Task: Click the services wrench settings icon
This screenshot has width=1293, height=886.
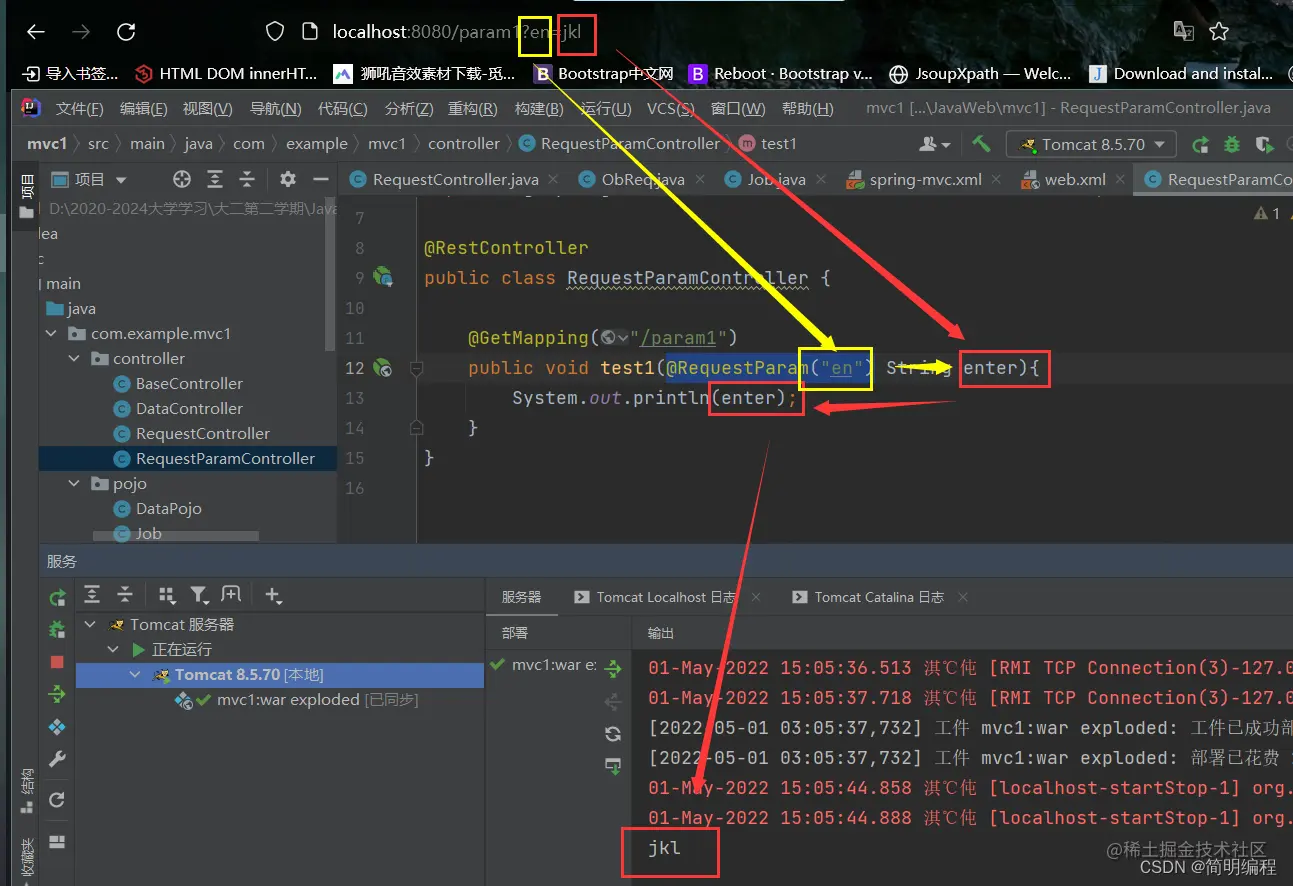Action: tap(57, 759)
